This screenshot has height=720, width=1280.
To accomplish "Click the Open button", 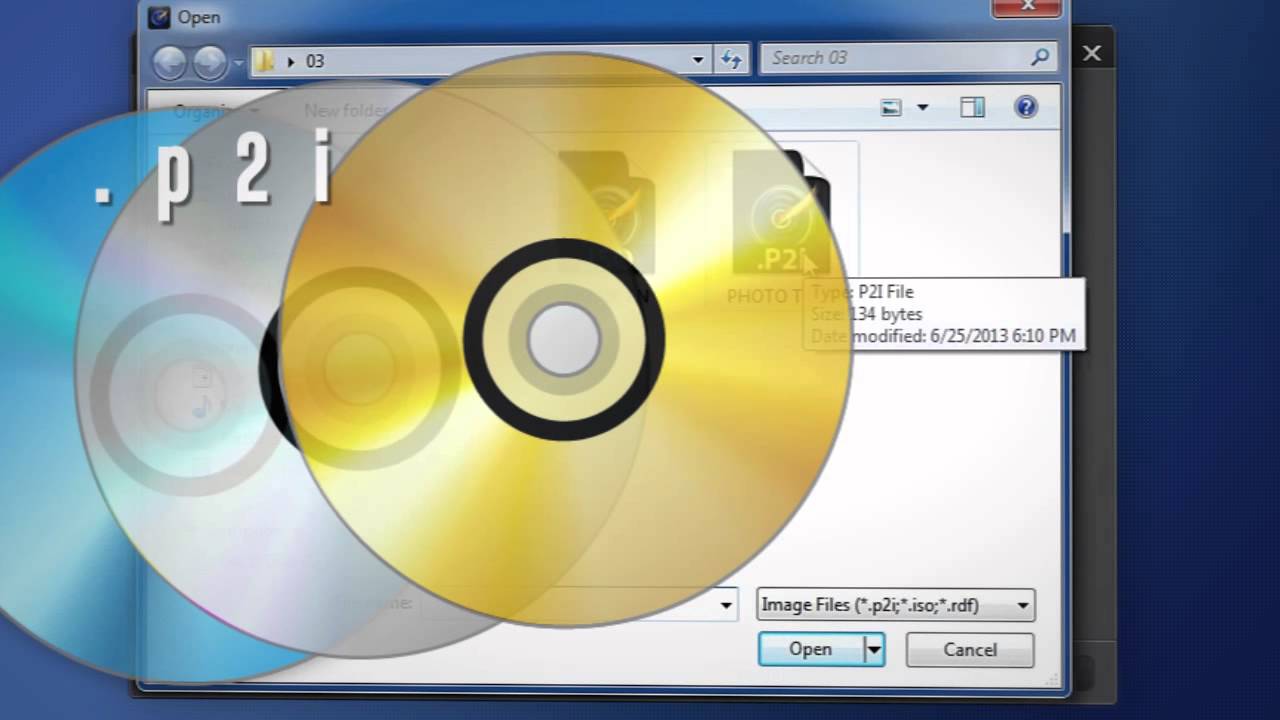I will click(810, 649).
